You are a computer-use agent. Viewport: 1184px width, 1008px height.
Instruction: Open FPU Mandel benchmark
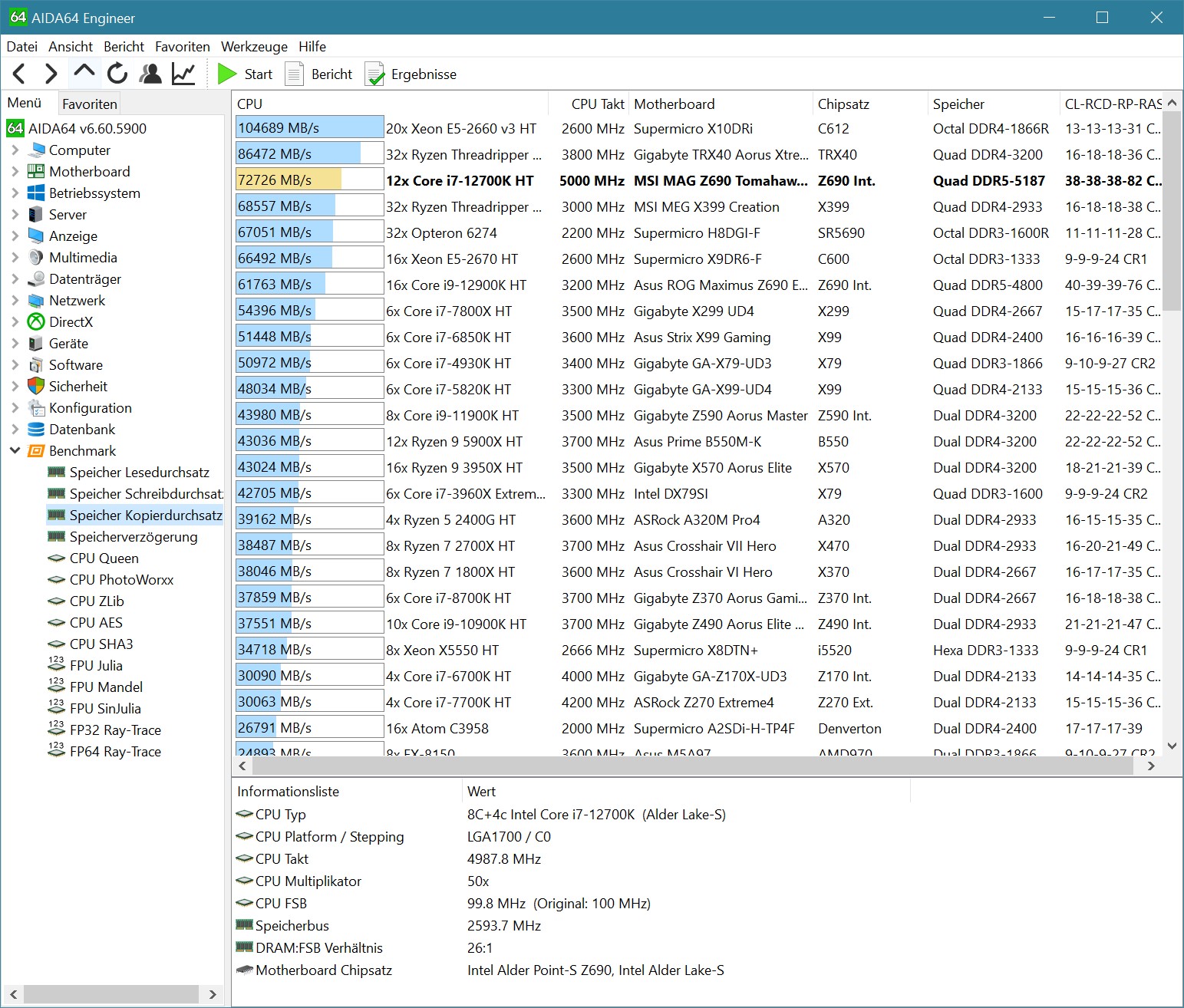point(95,687)
